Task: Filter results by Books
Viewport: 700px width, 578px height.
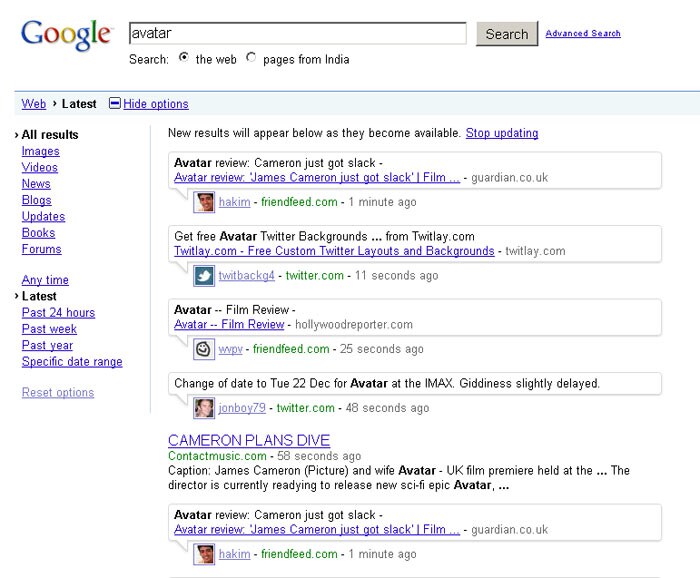Action: (x=38, y=233)
